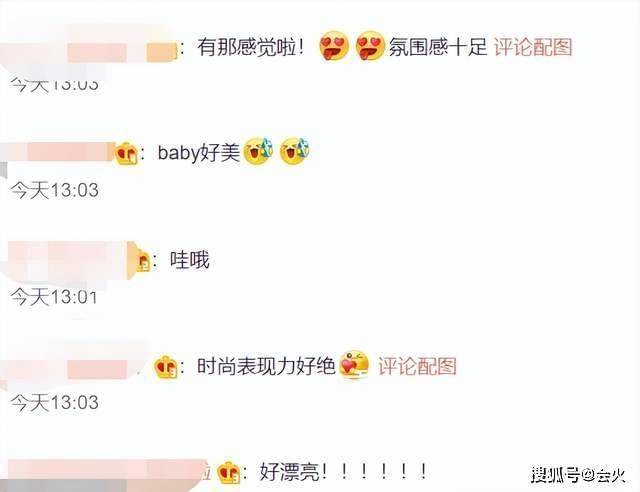
Task: Click crown badge before 时尚表现力好绝
Action: pos(166,367)
